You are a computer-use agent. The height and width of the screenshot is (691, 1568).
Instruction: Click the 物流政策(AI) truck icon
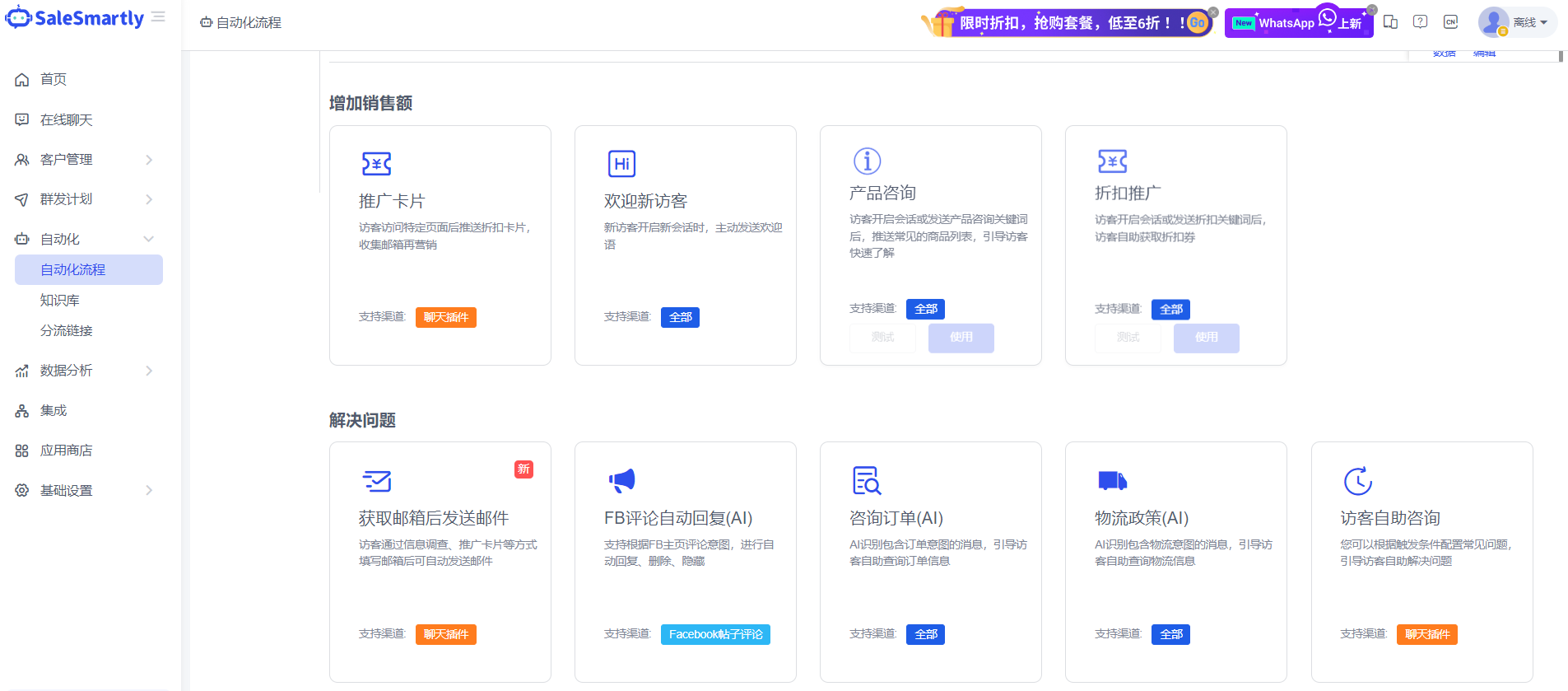coord(1112,480)
